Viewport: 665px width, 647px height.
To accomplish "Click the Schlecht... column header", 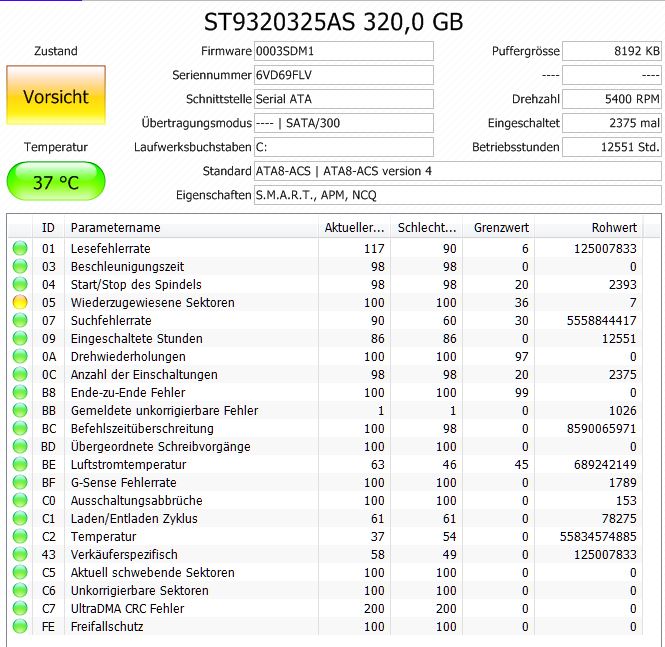I will click(427, 228).
